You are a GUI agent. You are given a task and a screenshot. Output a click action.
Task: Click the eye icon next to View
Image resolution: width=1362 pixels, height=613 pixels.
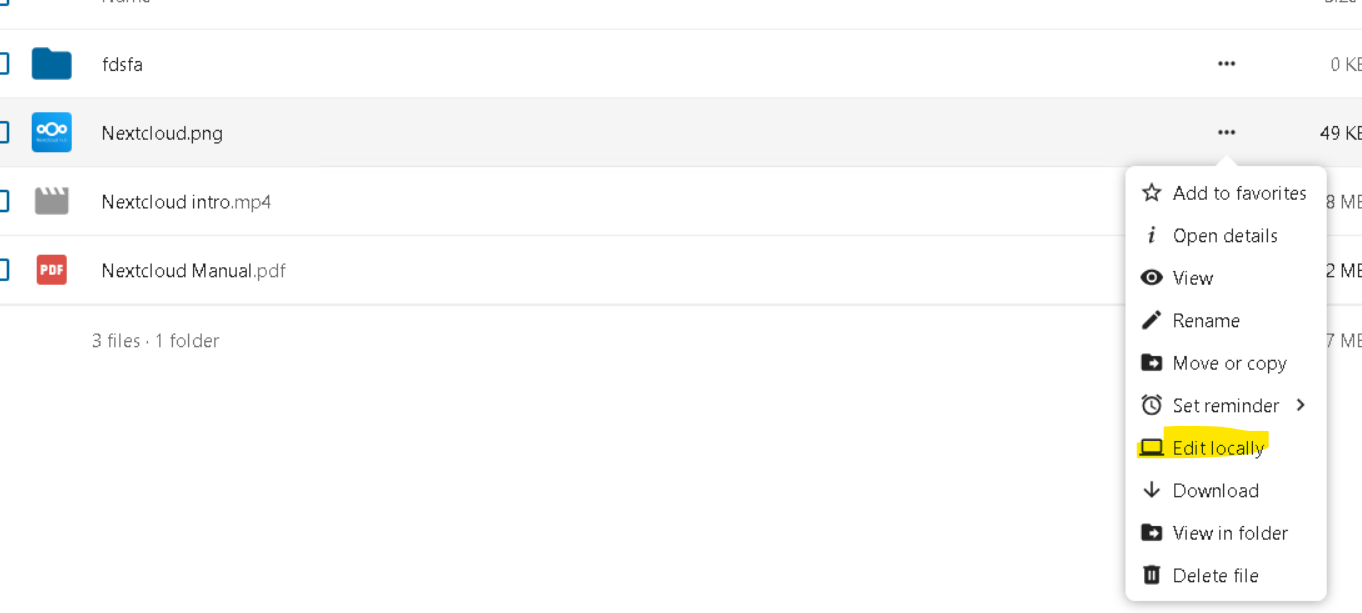pyautogui.click(x=1152, y=278)
